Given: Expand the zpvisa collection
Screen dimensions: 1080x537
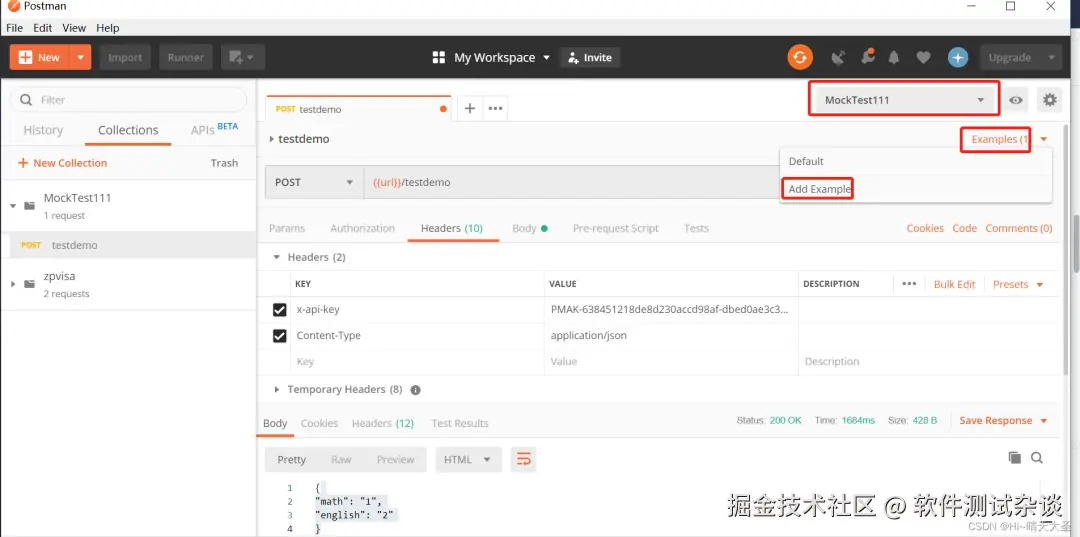Looking at the screenshot, I should pyautogui.click(x=13, y=284).
